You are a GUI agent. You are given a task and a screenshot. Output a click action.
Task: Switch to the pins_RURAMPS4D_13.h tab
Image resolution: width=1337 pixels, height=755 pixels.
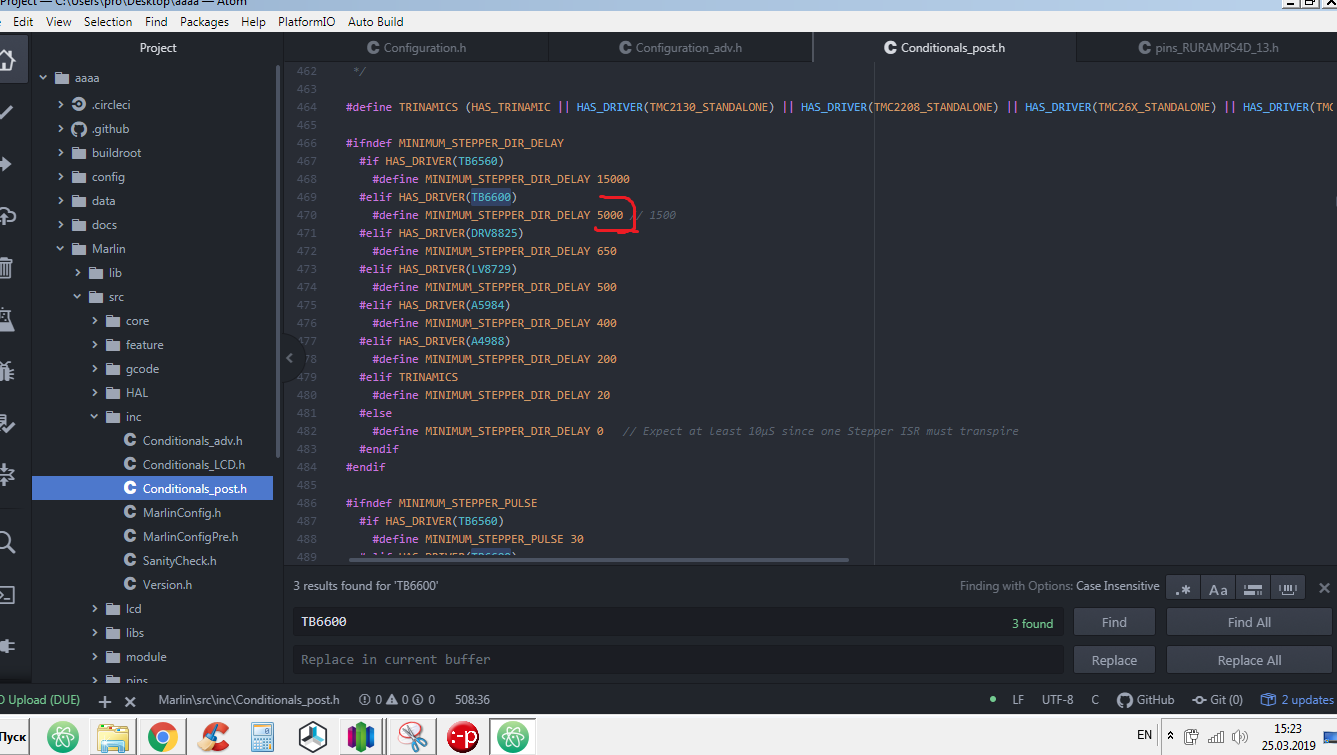[1207, 47]
